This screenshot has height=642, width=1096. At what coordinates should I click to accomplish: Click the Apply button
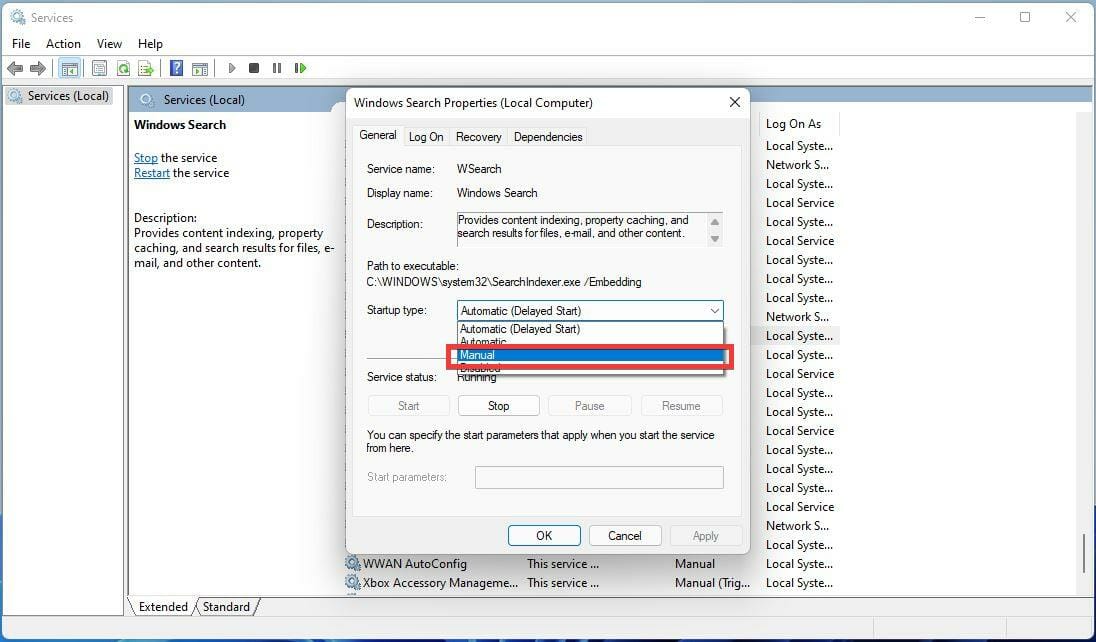(x=705, y=536)
